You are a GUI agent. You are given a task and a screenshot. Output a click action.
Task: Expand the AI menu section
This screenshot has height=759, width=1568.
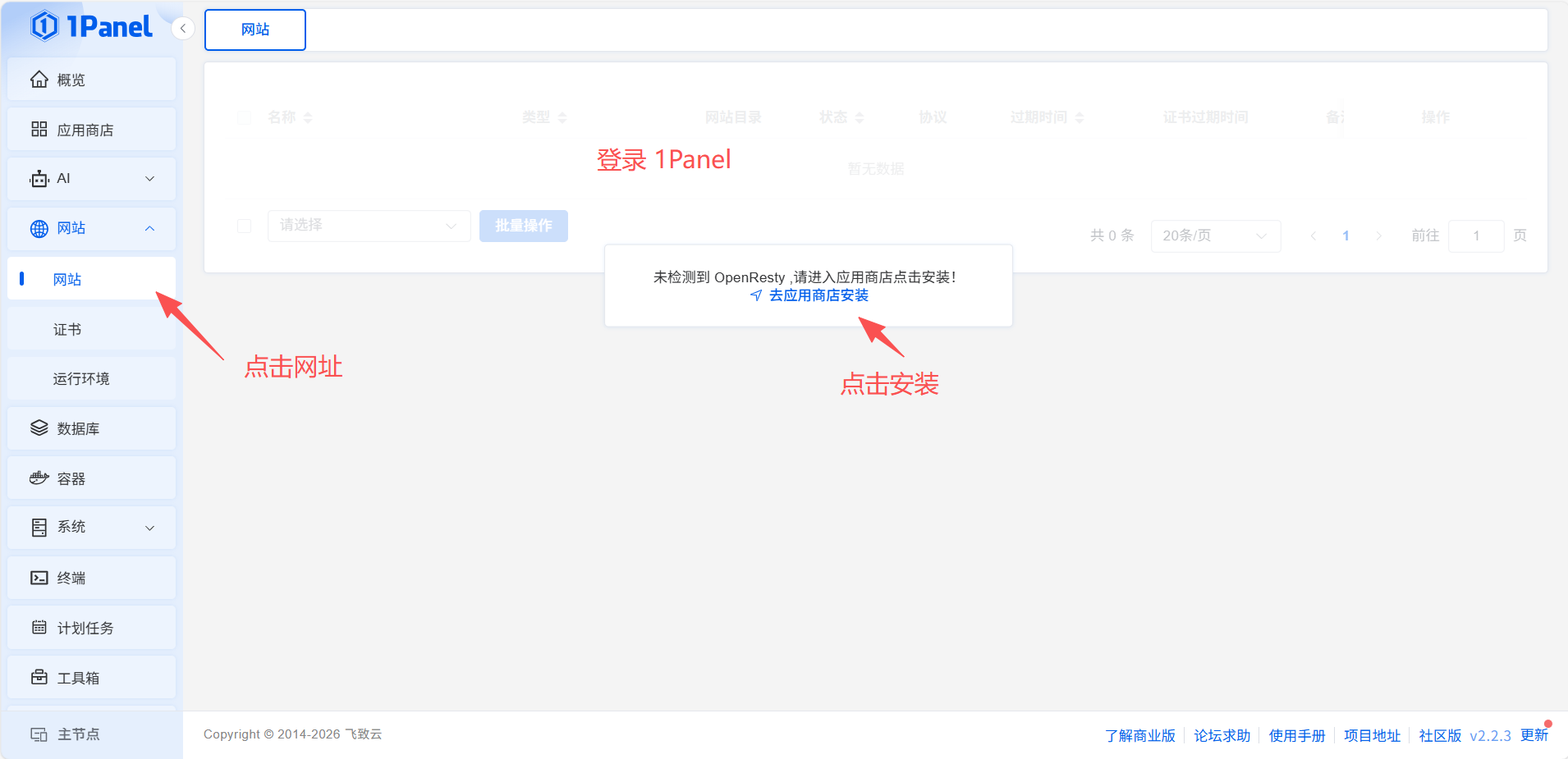91,179
